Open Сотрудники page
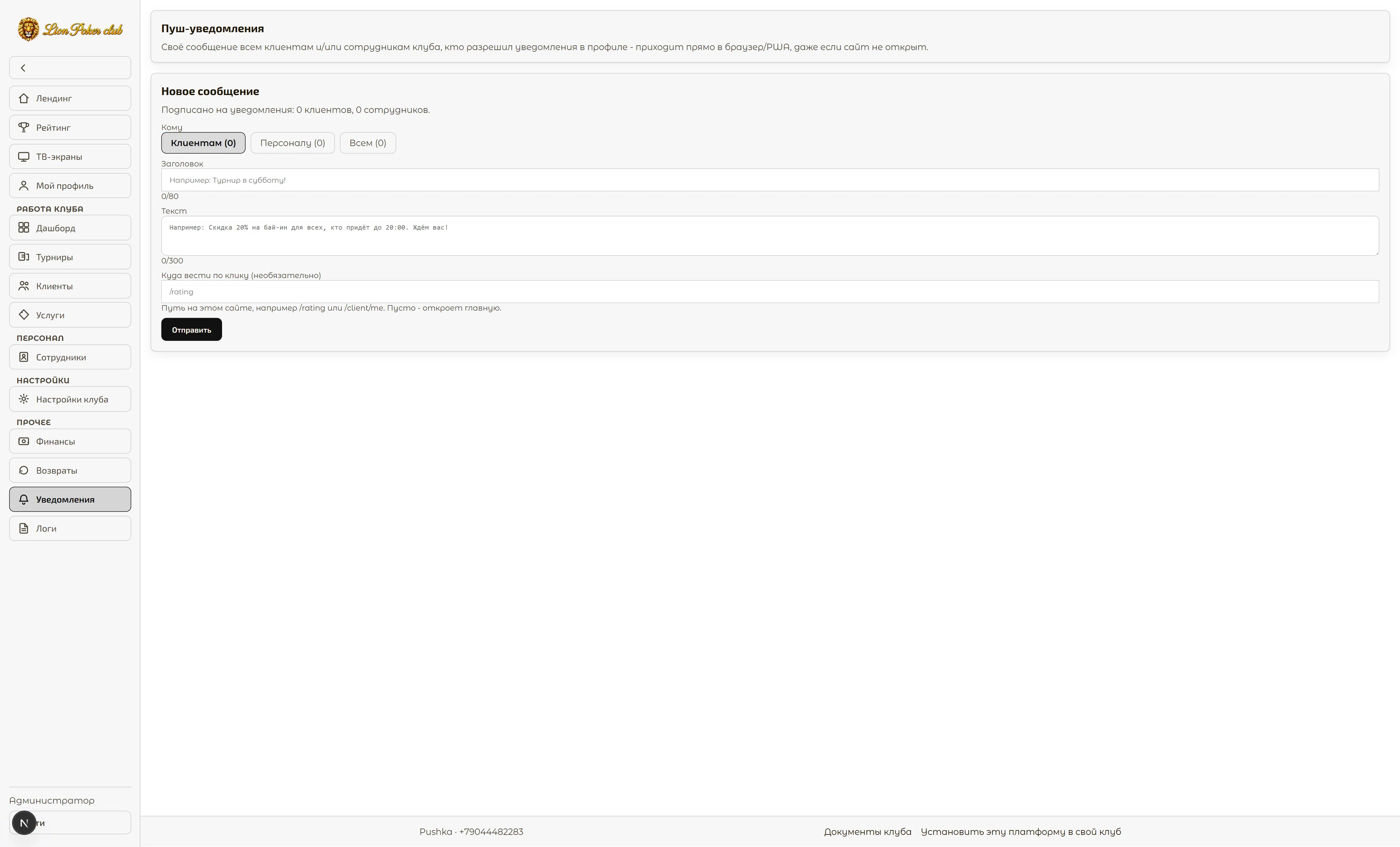1400x847 pixels. click(70, 357)
